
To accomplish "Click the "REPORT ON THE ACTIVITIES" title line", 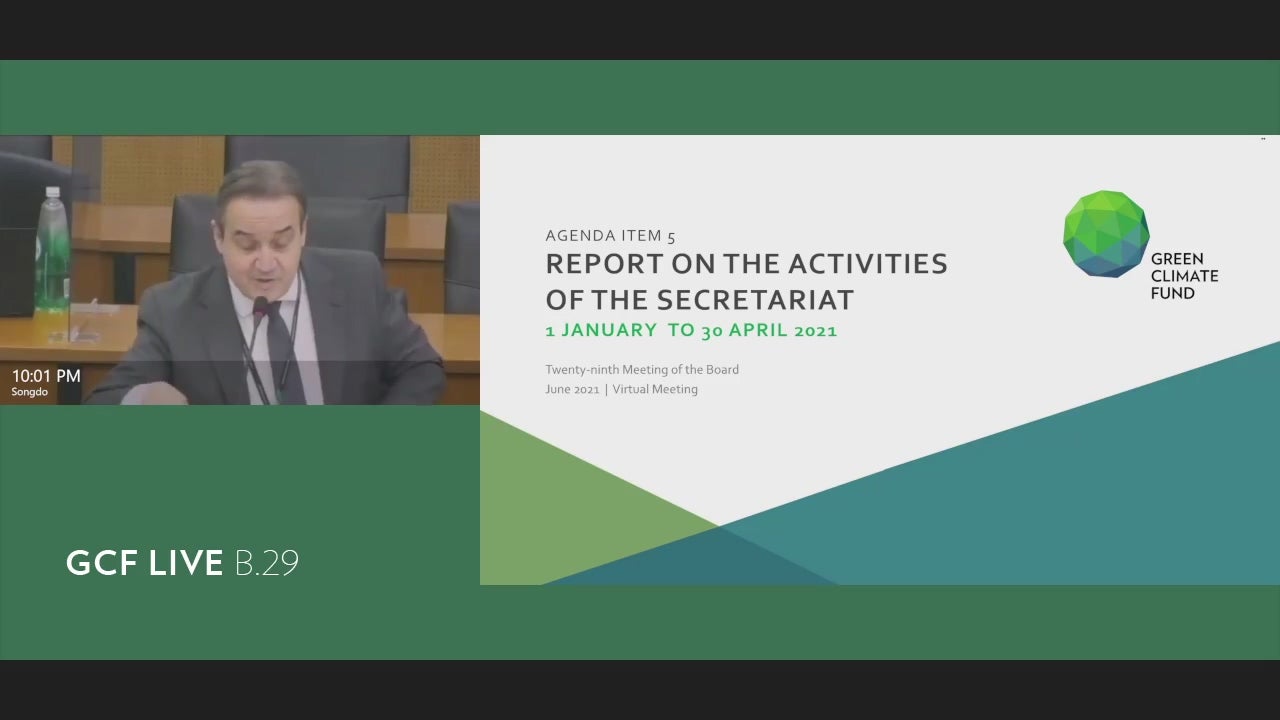I will pyautogui.click(x=746, y=264).
